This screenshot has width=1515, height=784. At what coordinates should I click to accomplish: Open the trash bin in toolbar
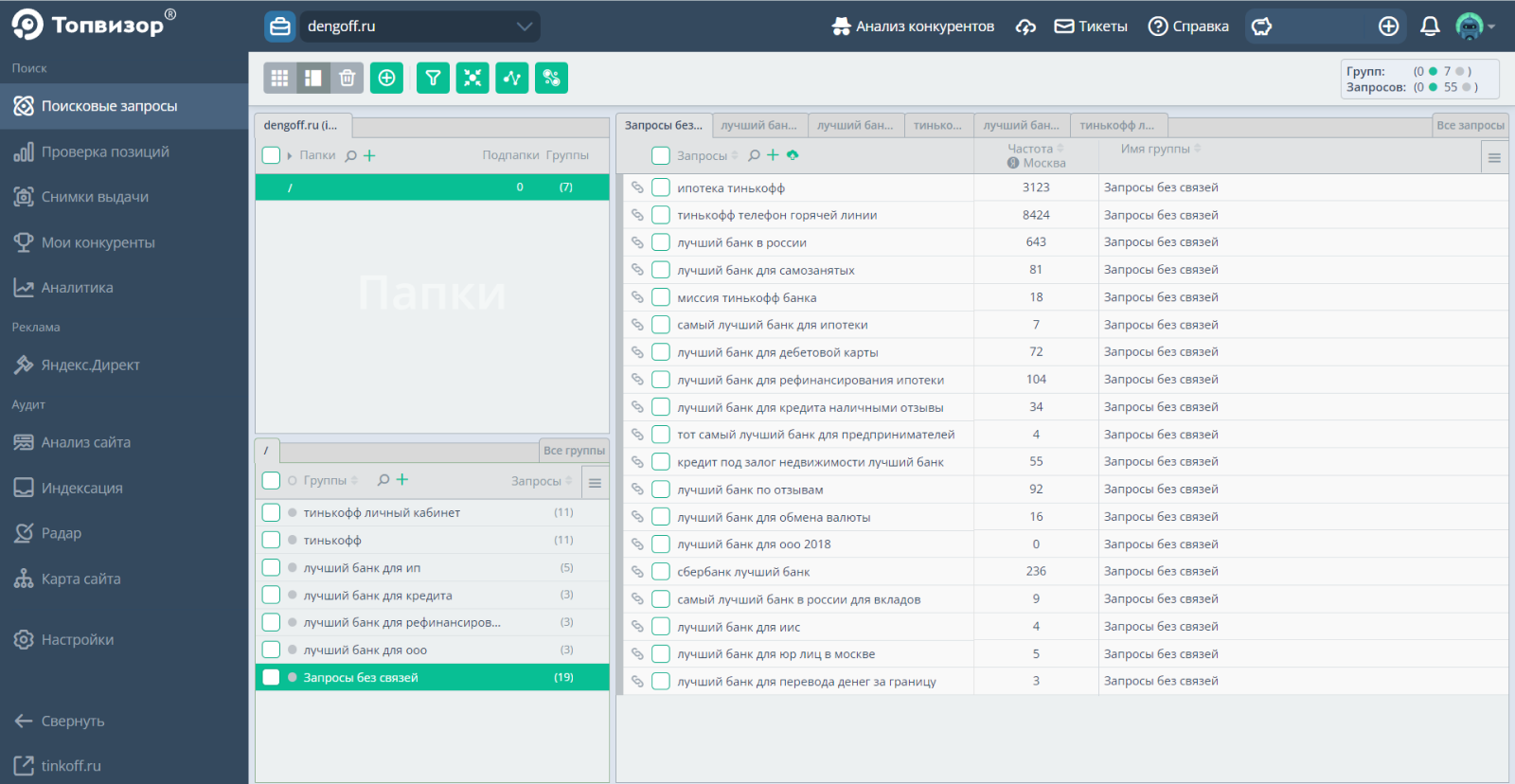coord(347,78)
